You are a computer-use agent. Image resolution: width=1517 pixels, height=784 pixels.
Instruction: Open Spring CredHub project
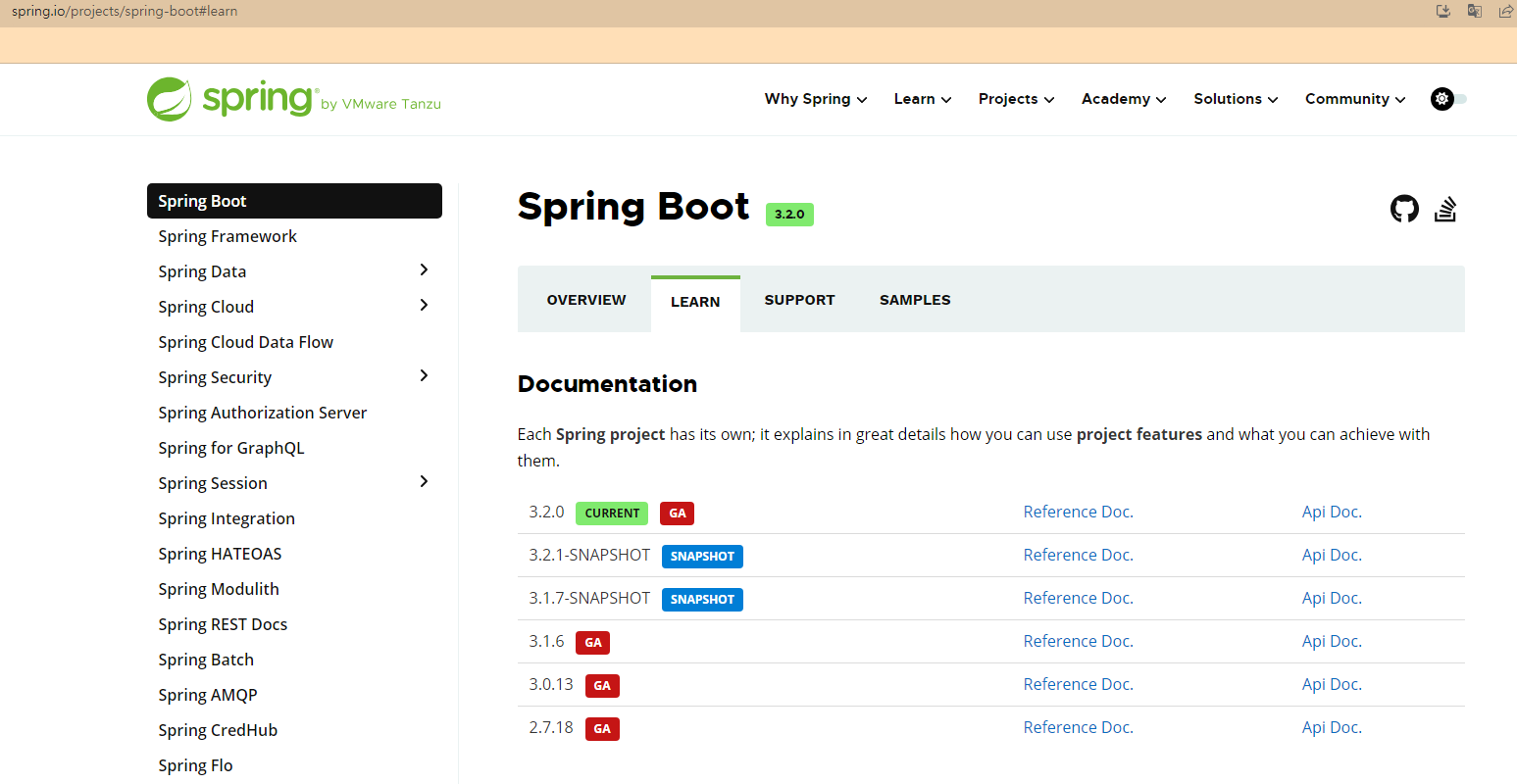tap(218, 730)
